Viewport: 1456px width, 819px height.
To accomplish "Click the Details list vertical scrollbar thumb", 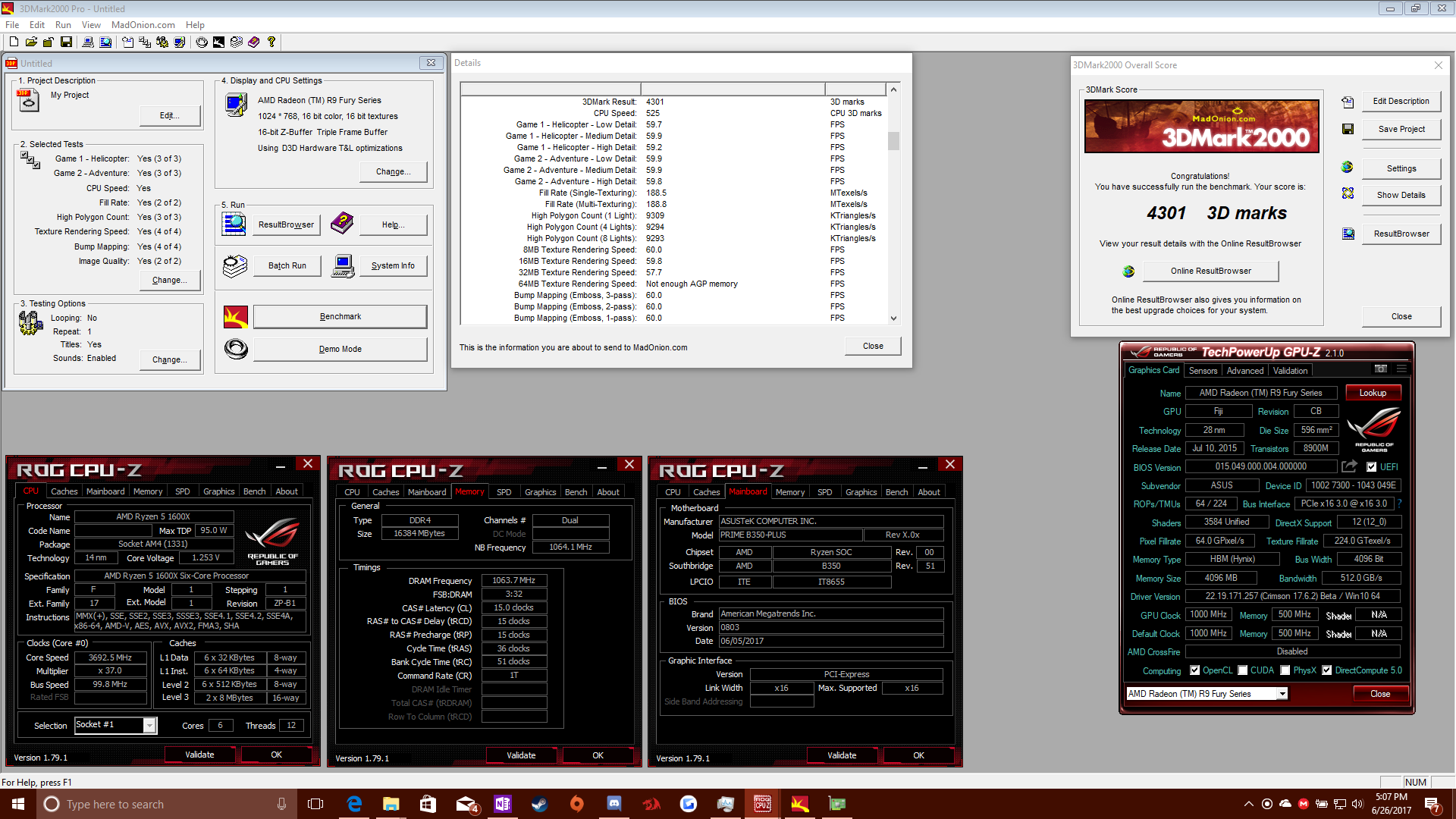I will coord(893,141).
